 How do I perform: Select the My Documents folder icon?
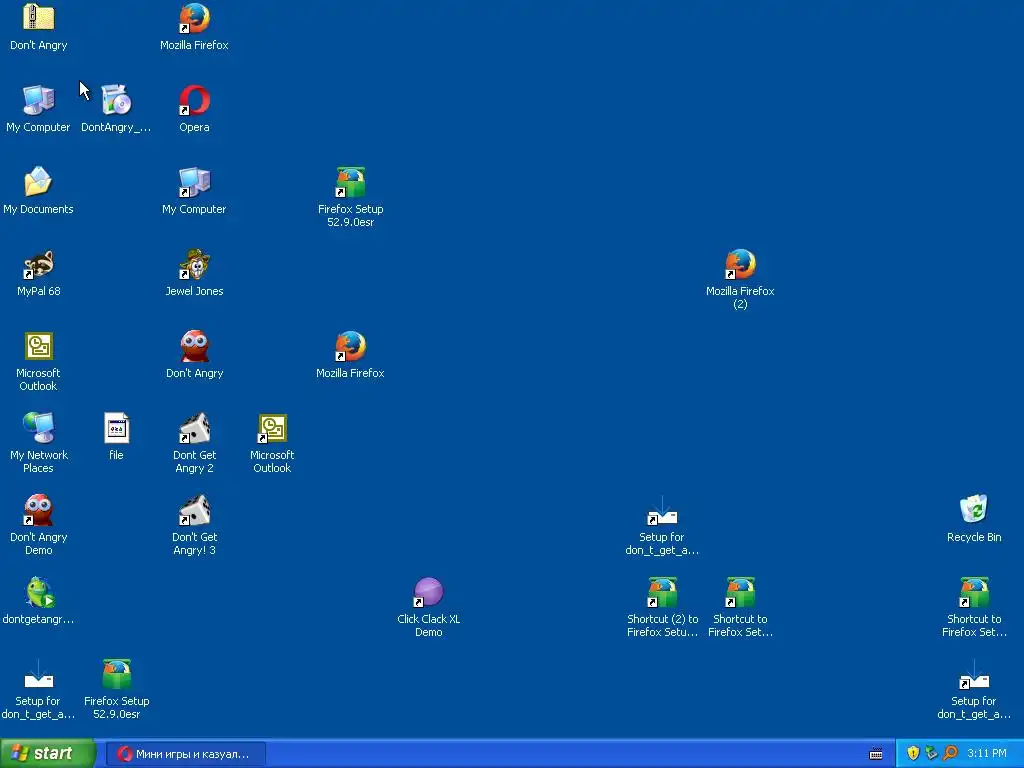point(39,182)
